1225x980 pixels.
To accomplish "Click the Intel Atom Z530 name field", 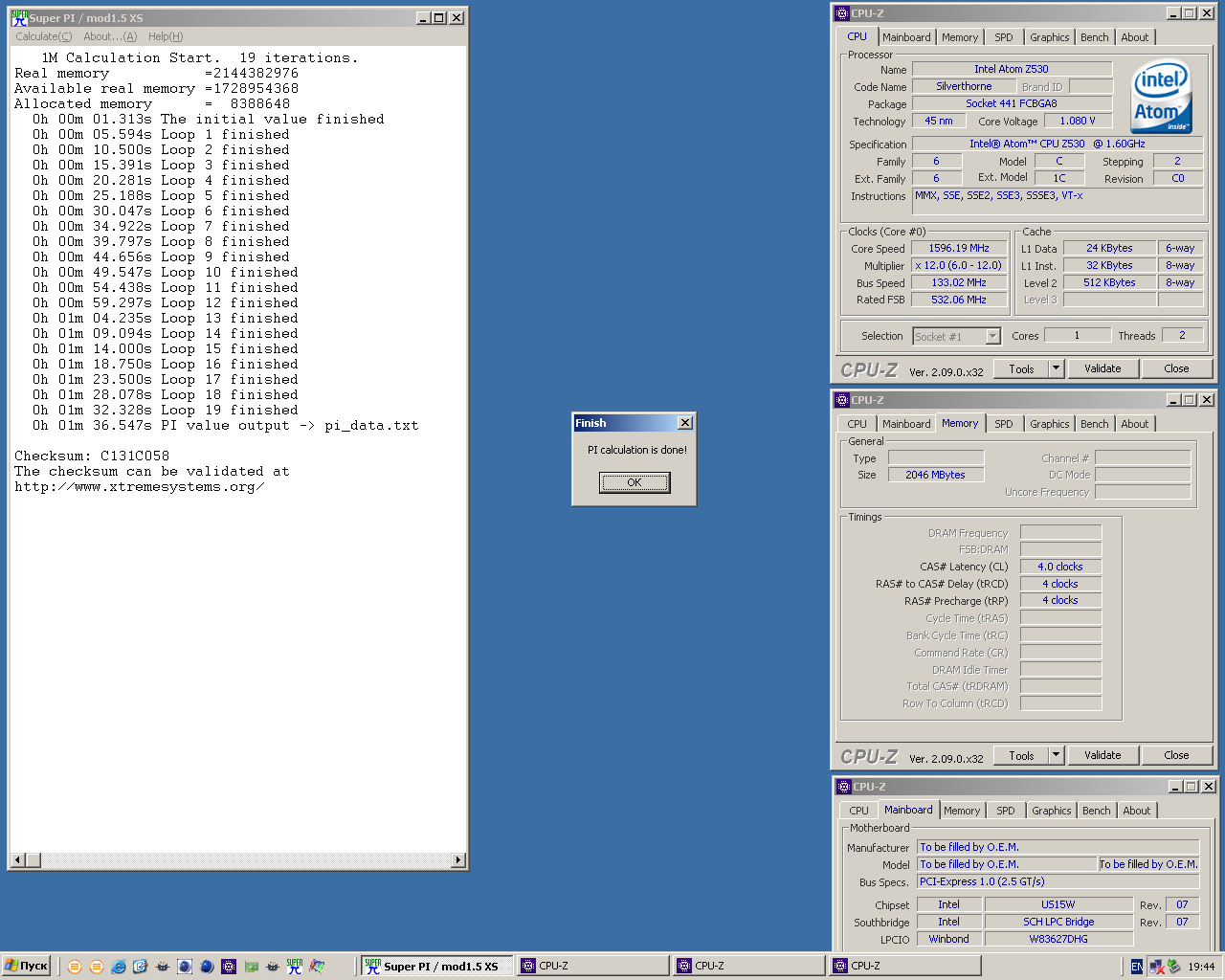I will point(1012,69).
